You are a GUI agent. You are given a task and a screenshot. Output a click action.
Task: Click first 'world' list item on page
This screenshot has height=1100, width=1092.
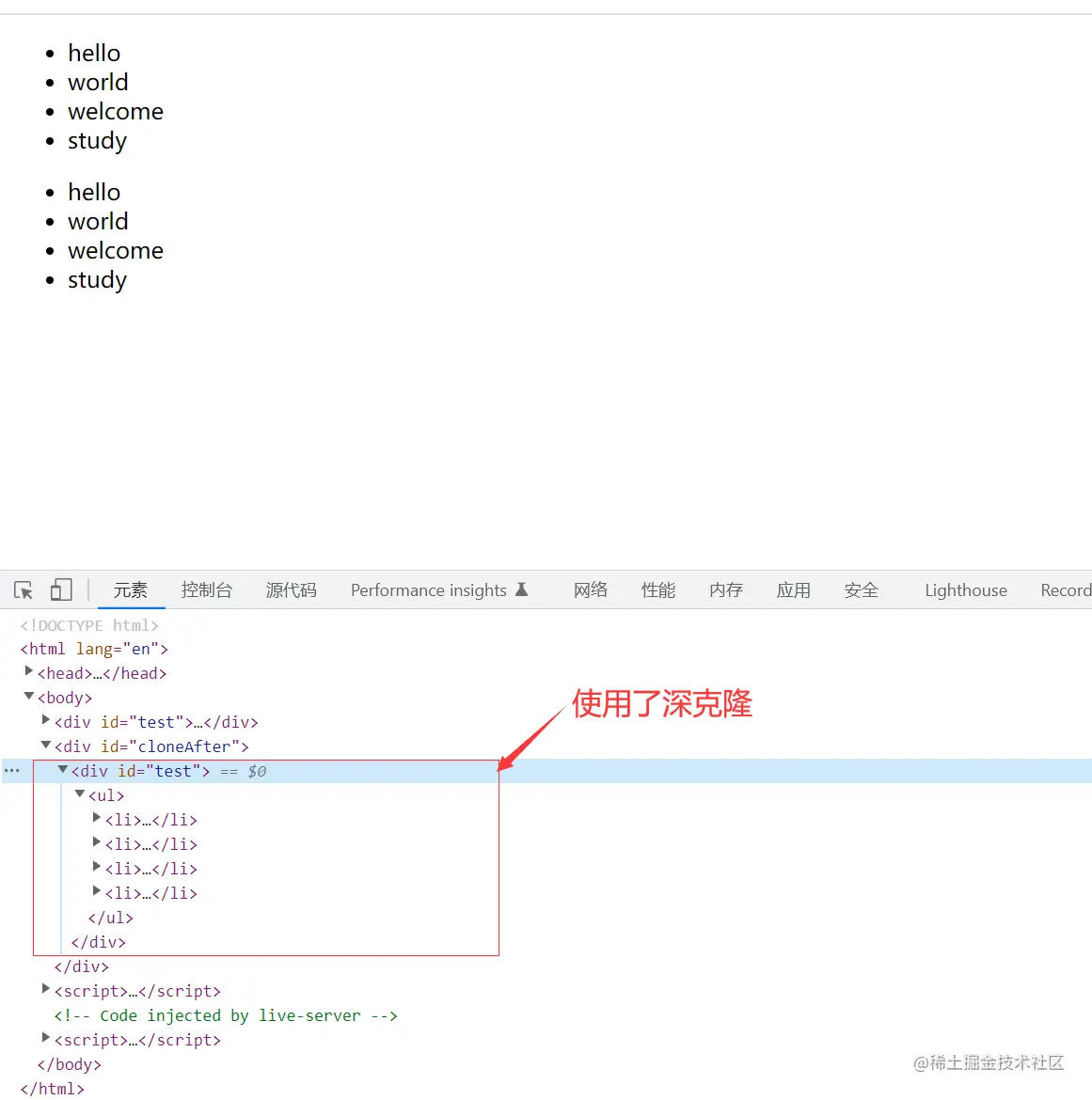(x=98, y=82)
